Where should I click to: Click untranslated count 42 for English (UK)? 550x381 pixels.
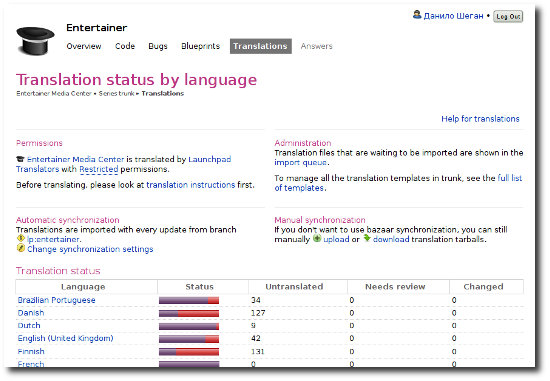coord(256,339)
